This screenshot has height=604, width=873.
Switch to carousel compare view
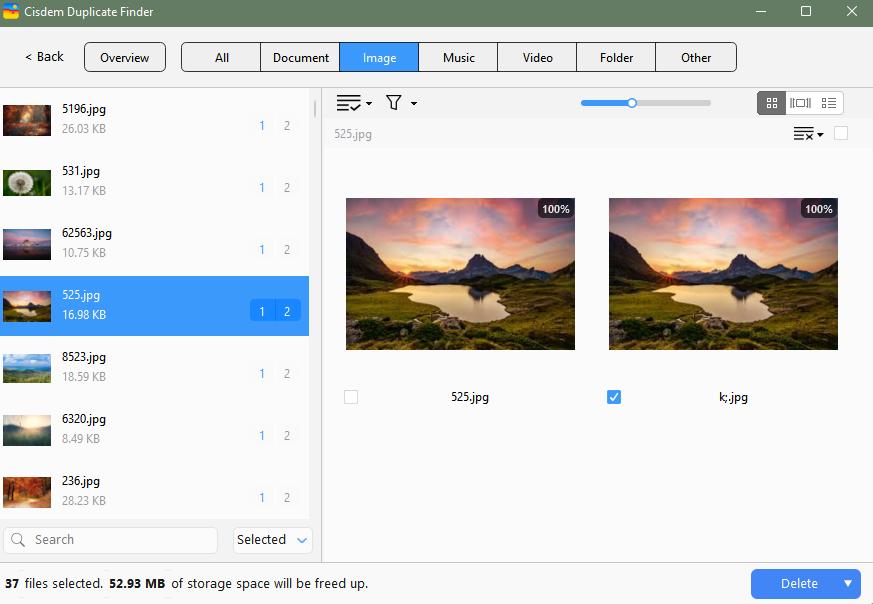(x=801, y=103)
